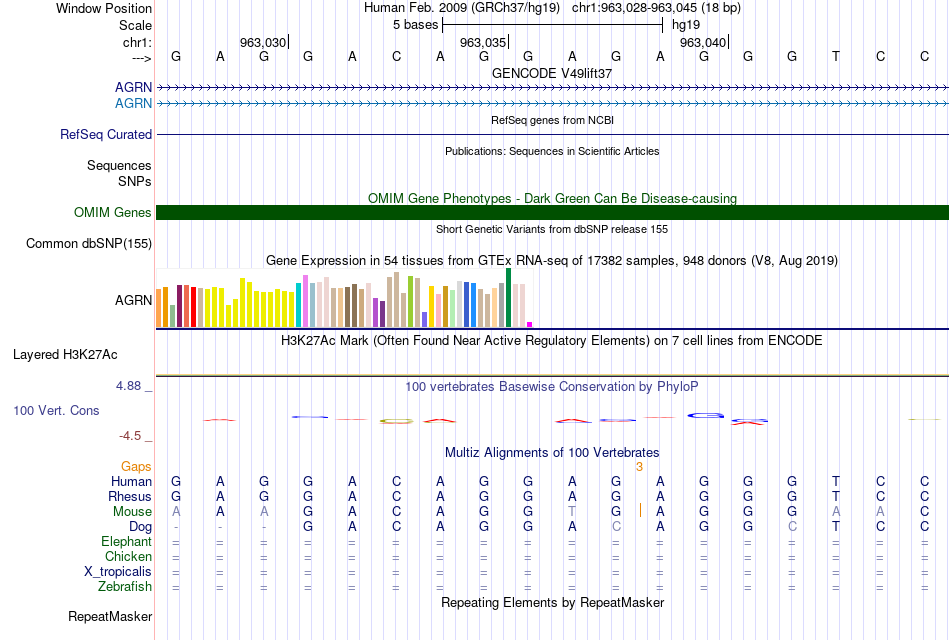The height and width of the screenshot is (640, 950).
Task: Open the RefSeq Curated track label
Action: coord(105,135)
